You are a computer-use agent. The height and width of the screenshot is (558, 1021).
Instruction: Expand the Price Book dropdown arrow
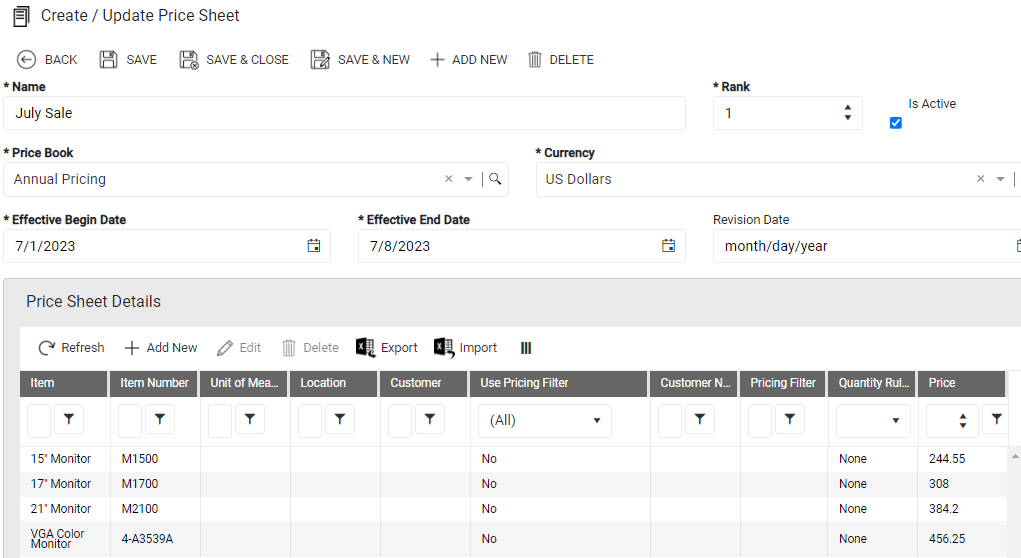[x=468, y=179]
